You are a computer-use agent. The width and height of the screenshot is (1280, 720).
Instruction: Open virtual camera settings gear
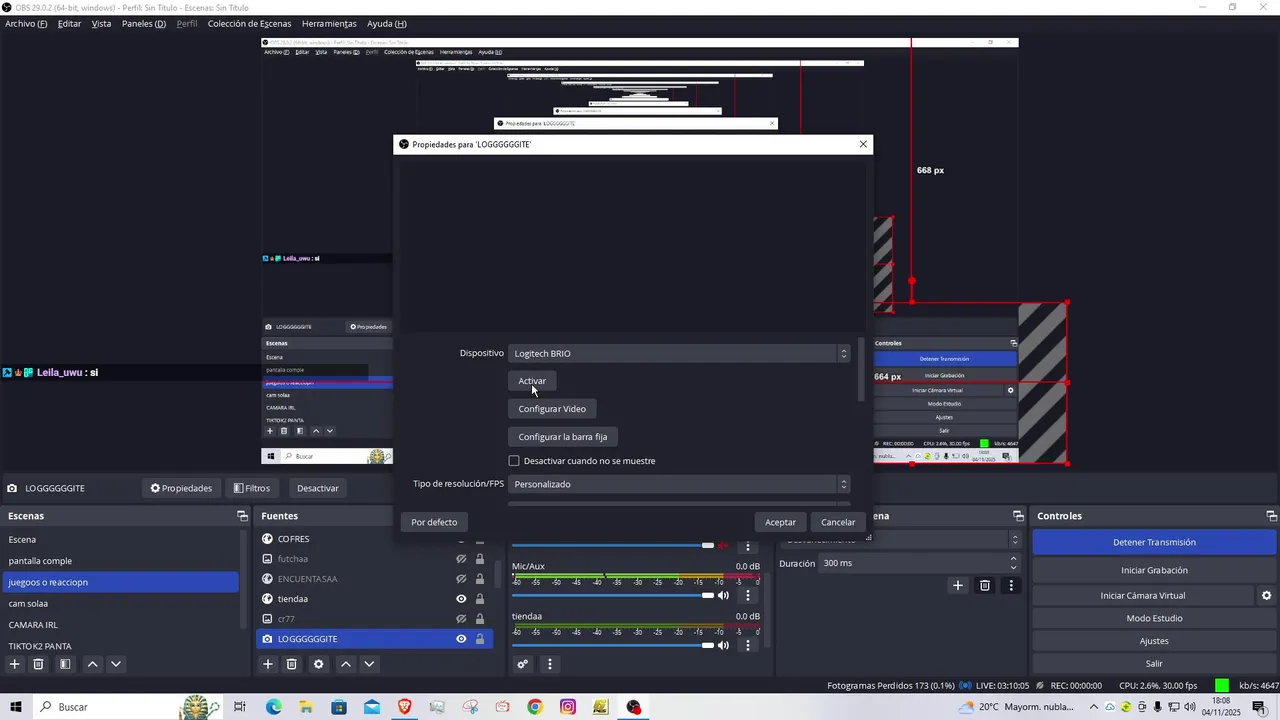pos(1266,595)
